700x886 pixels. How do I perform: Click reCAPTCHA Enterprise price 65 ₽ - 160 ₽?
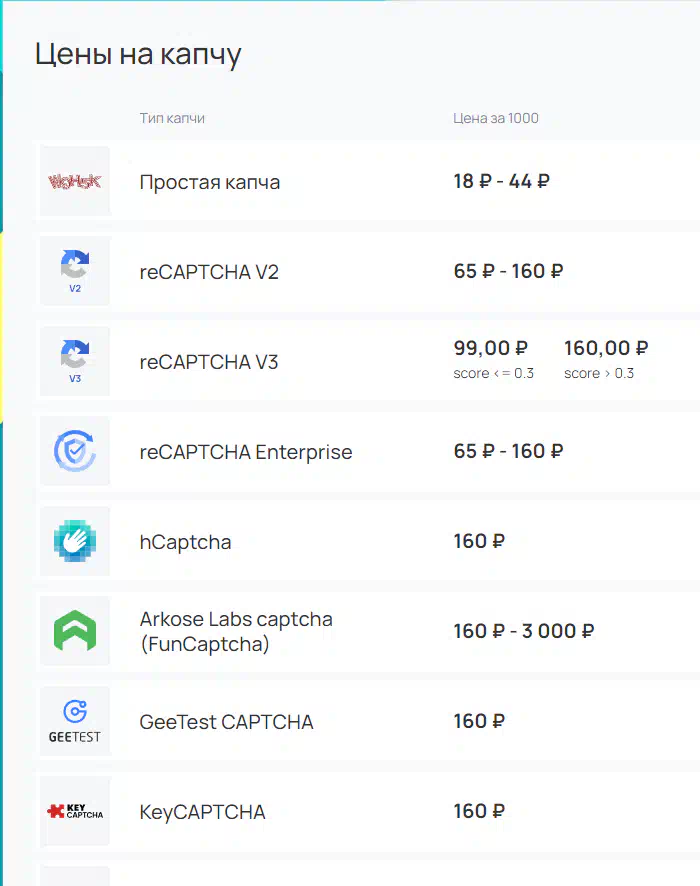(508, 451)
